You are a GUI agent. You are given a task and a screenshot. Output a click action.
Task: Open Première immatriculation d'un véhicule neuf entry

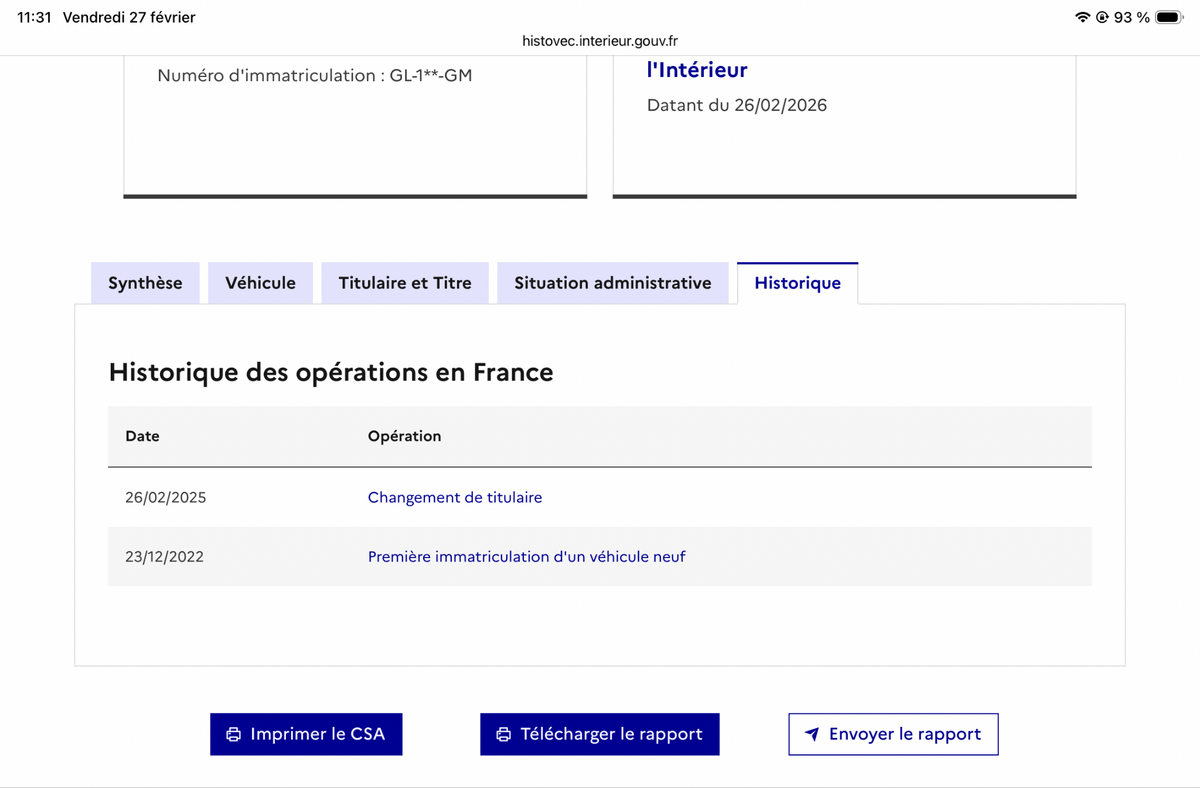pyautogui.click(x=527, y=557)
